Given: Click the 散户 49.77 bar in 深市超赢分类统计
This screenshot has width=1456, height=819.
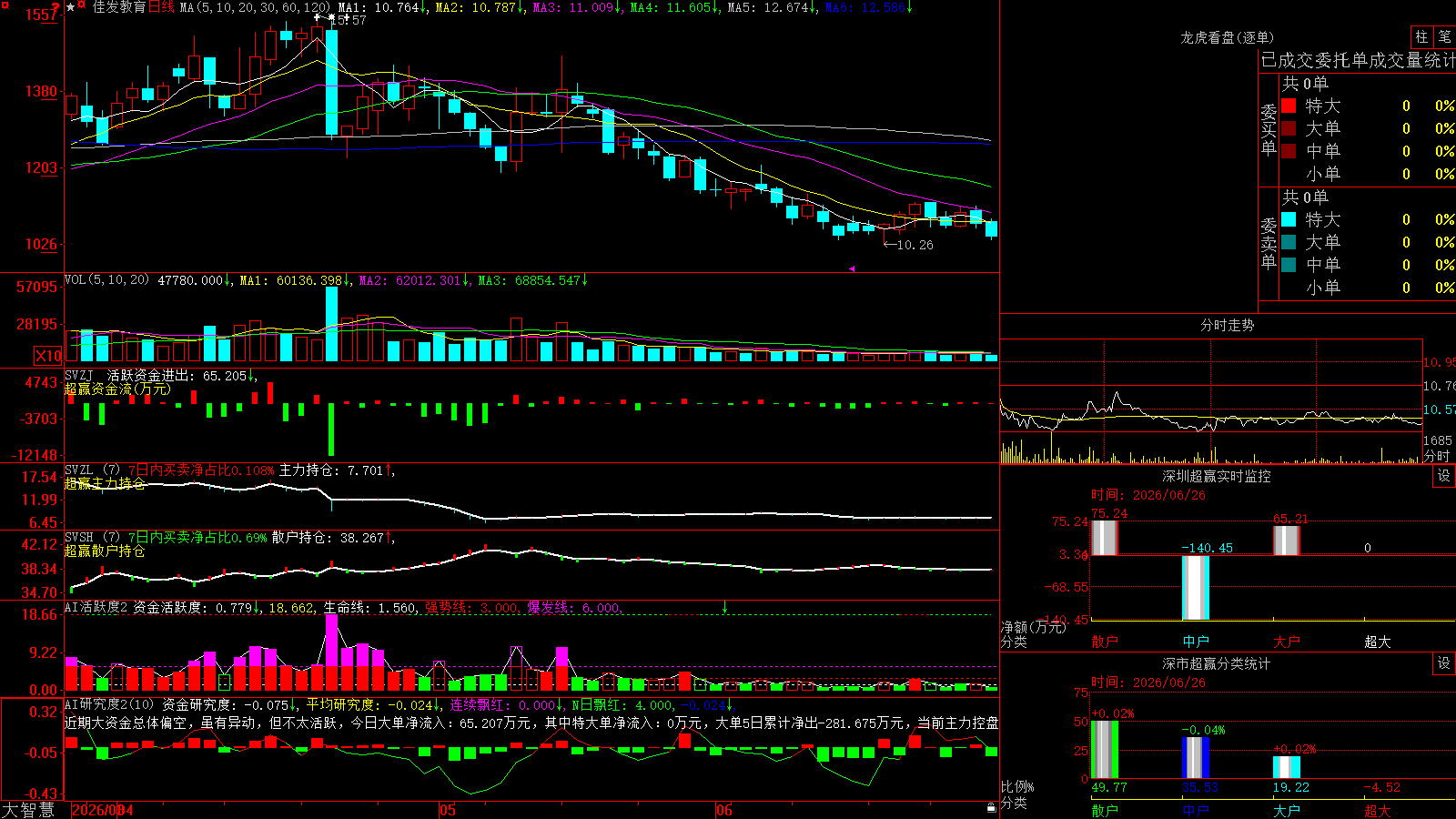Looking at the screenshot, I should click(x=1105, y=749).
